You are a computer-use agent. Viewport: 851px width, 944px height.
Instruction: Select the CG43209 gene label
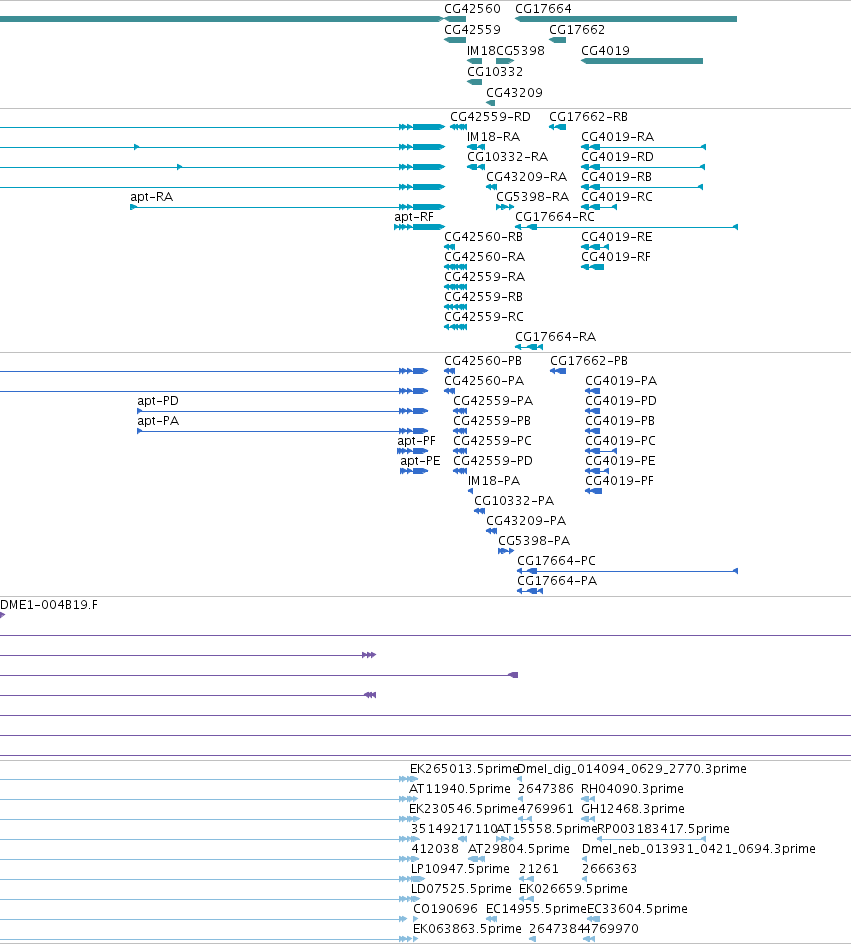514,93
